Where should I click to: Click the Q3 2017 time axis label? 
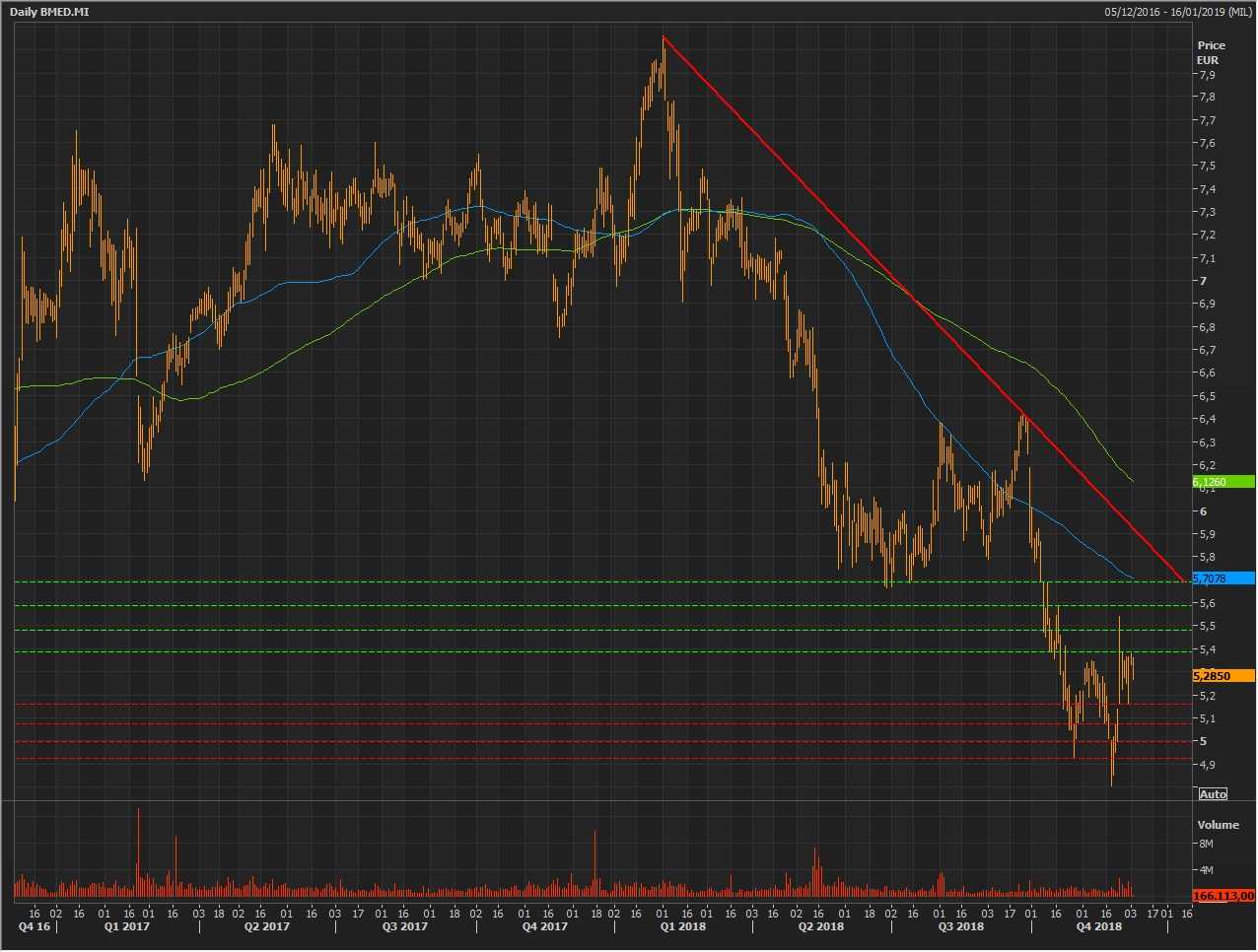tap(404, 927)
